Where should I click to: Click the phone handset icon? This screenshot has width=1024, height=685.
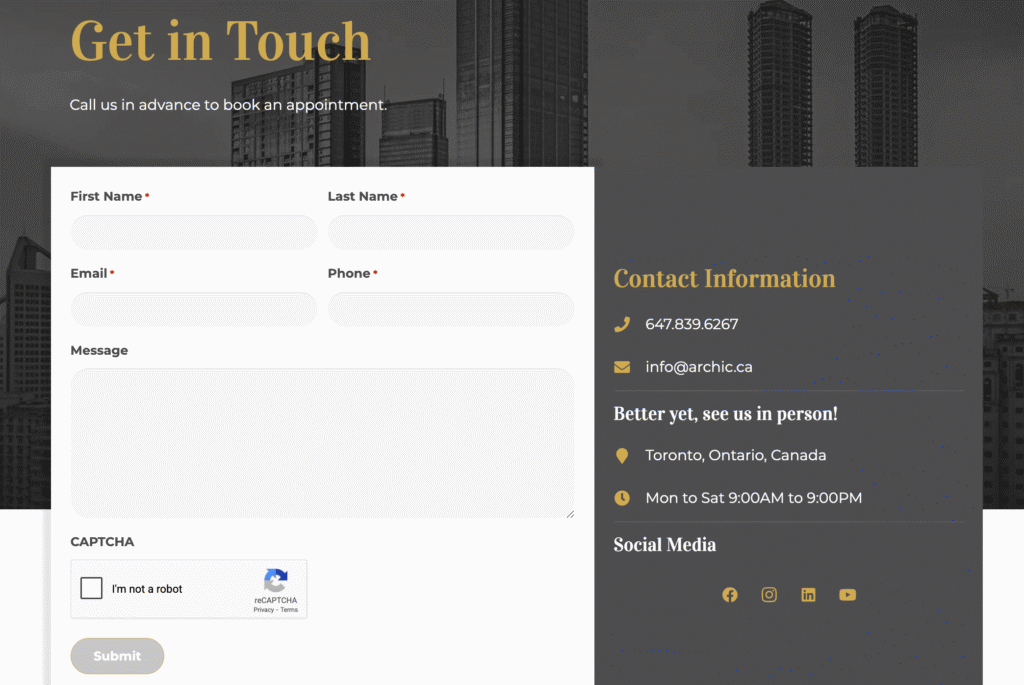coord(622,325)
